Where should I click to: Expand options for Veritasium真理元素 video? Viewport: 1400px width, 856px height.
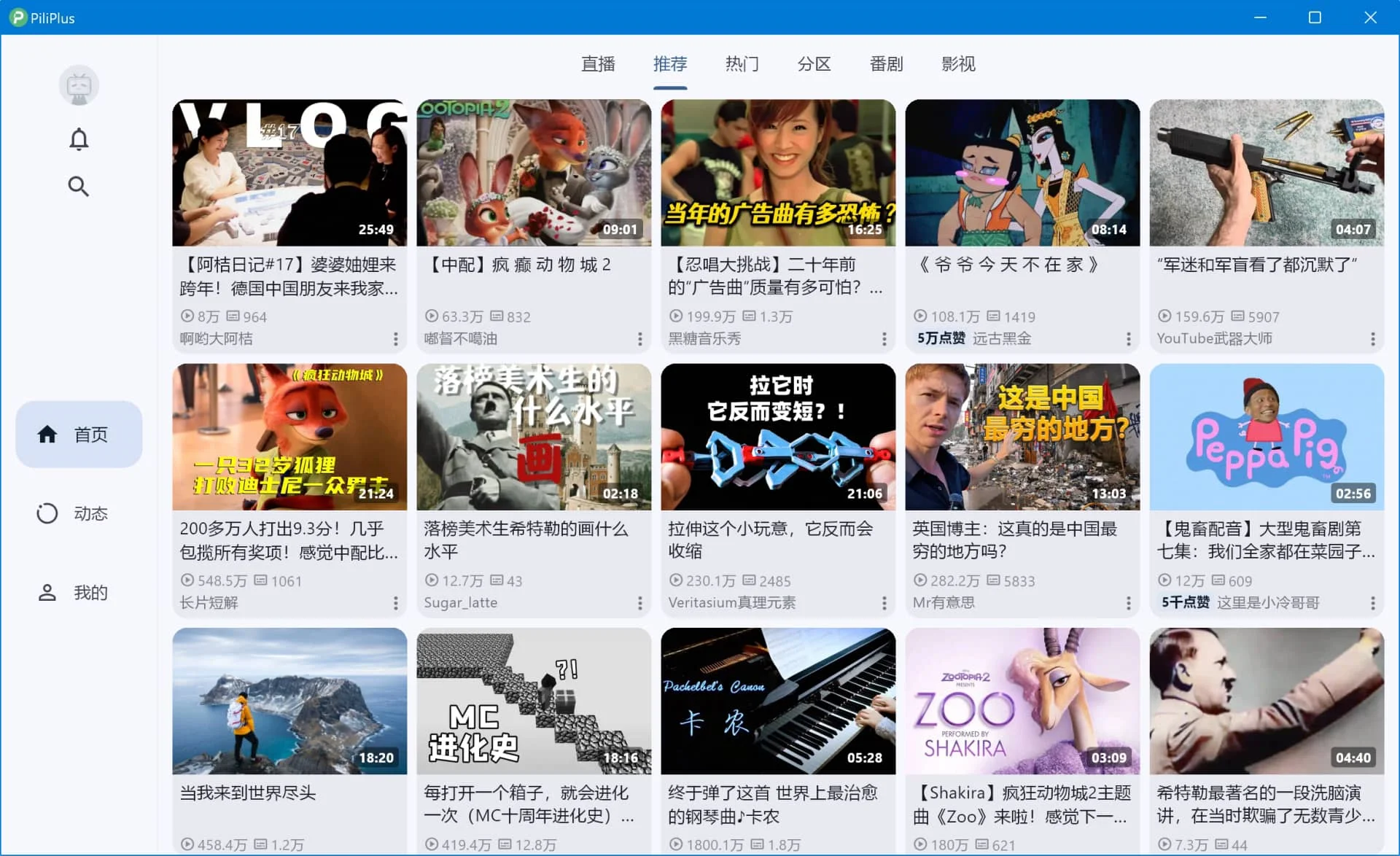(x=884, y=603)
